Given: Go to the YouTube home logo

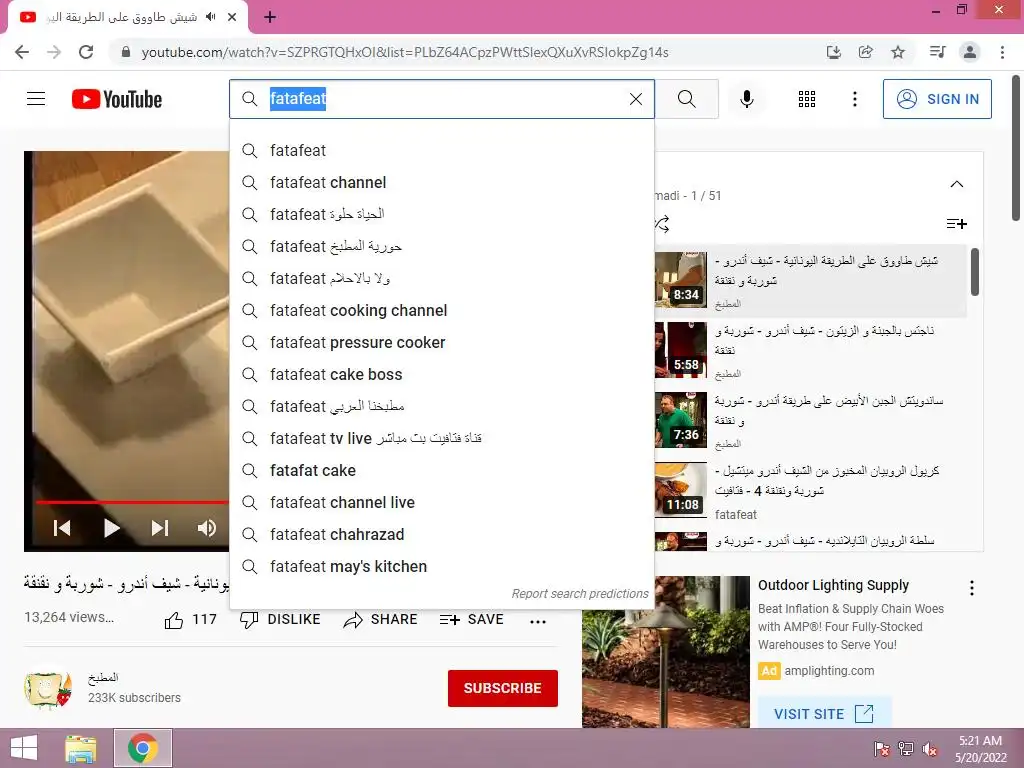Looking at the screenshot, I should (x=117, y=99).
